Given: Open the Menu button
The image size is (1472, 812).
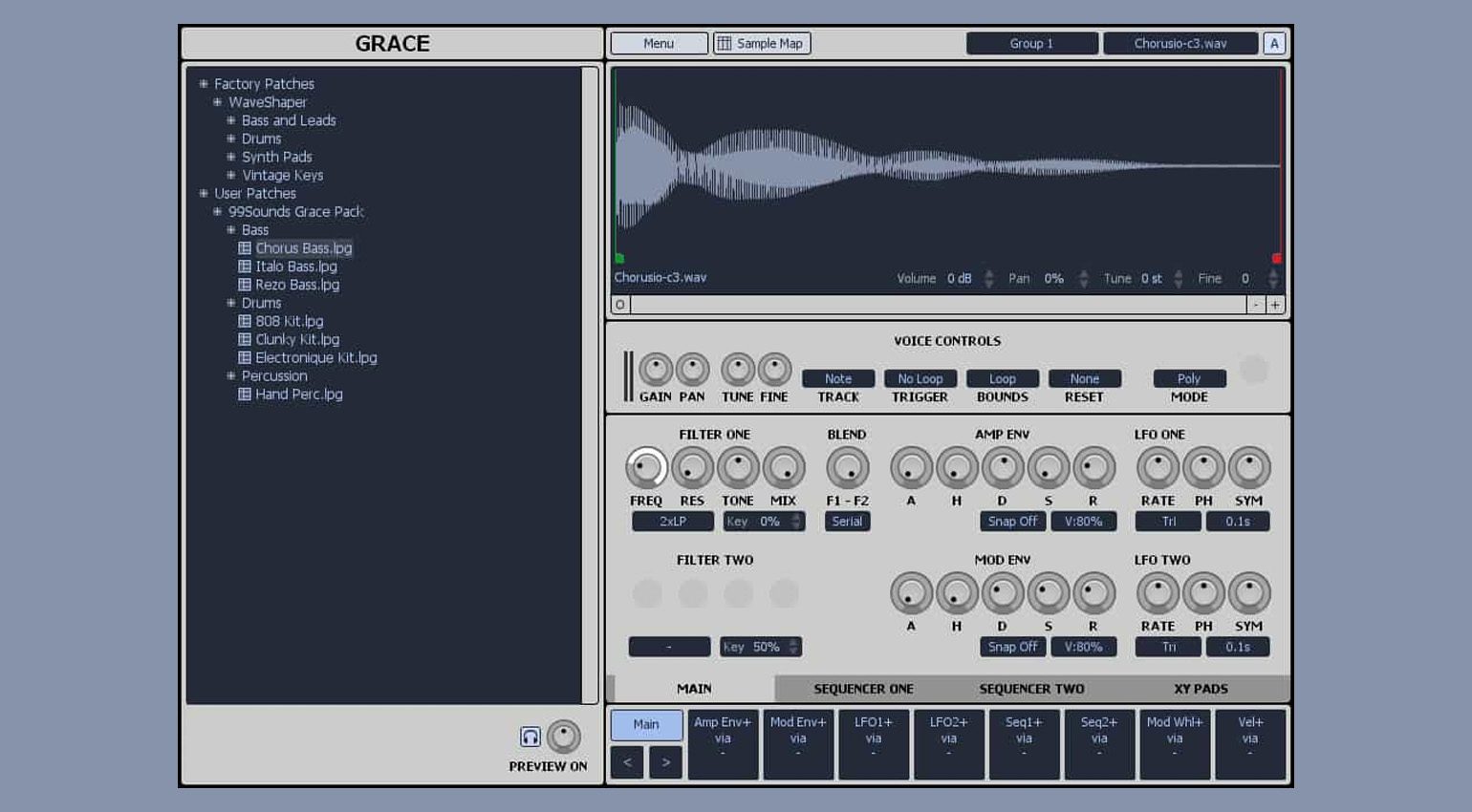Looking at the screenshot, I should coord(659,43).
